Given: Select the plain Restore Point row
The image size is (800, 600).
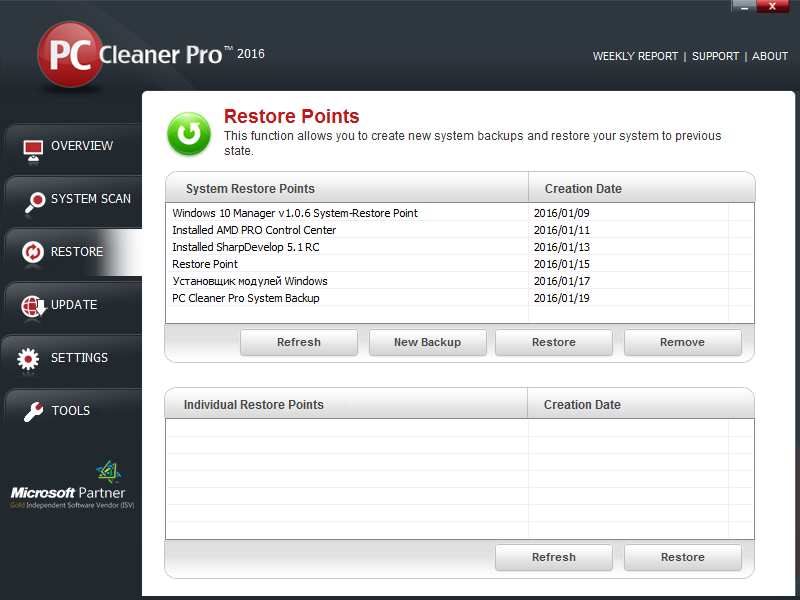Looking at the screenshot, I should (x=459, y=264).
